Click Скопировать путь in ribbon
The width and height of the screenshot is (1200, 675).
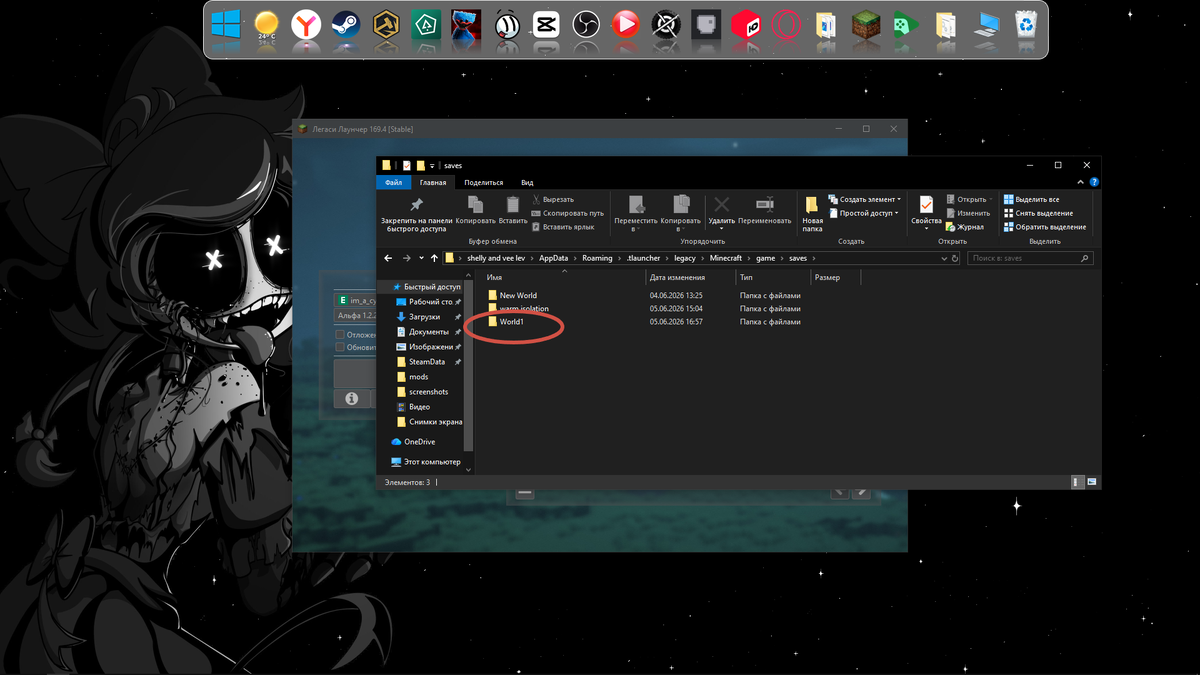567,213
